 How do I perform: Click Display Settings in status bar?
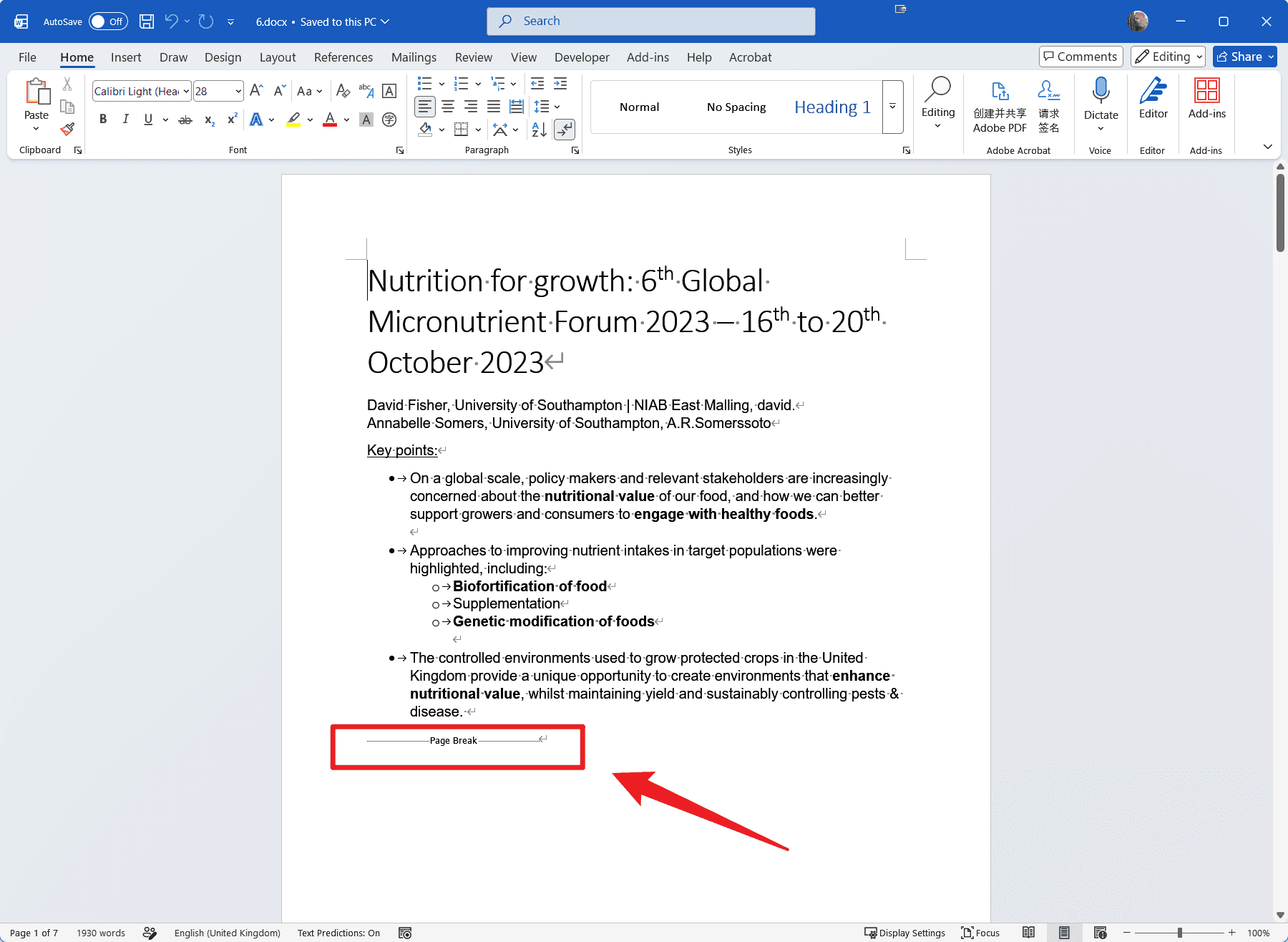[905, 933]
